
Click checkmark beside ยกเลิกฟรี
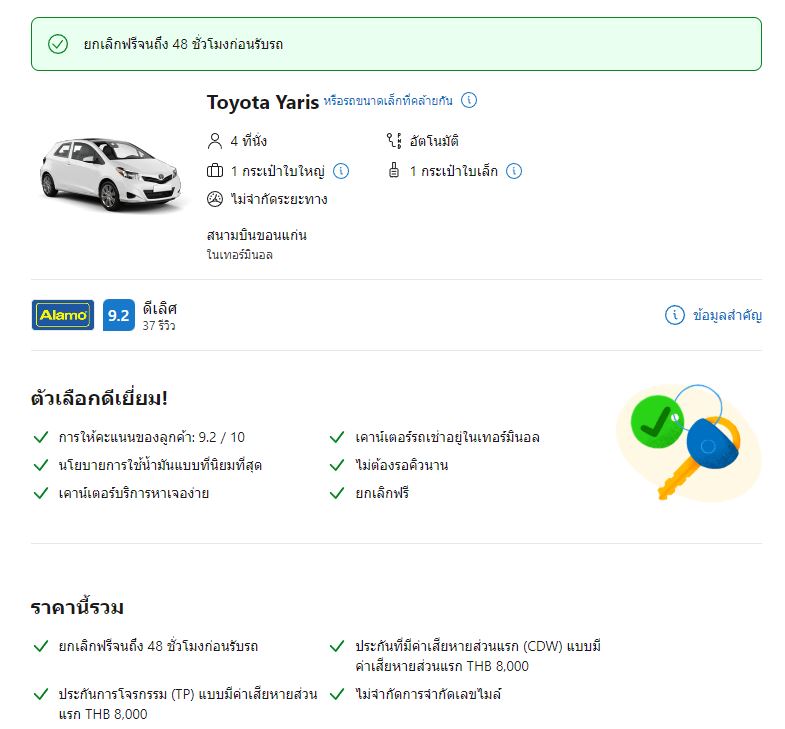(337, 493)
